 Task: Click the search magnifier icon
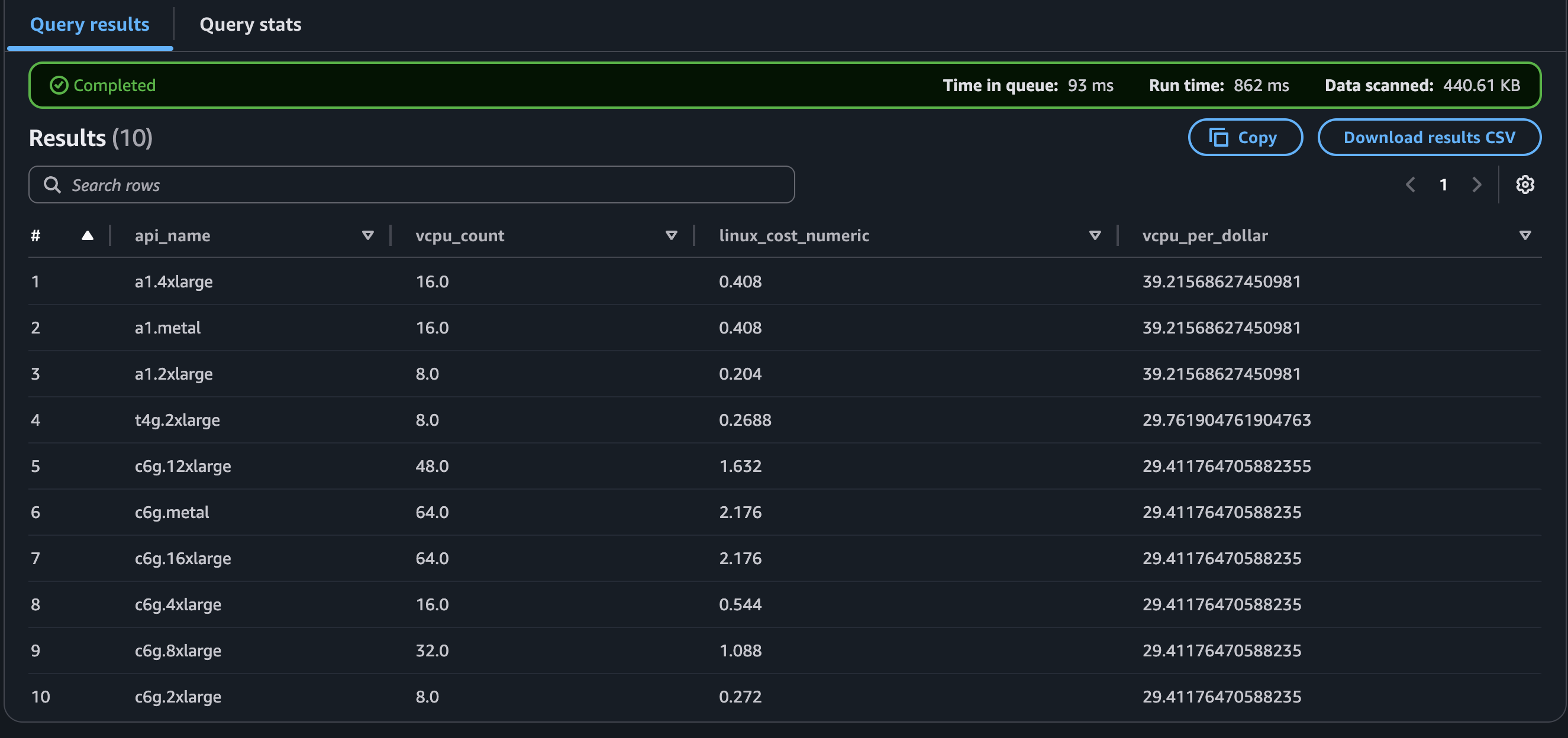[x=52, y=184]
